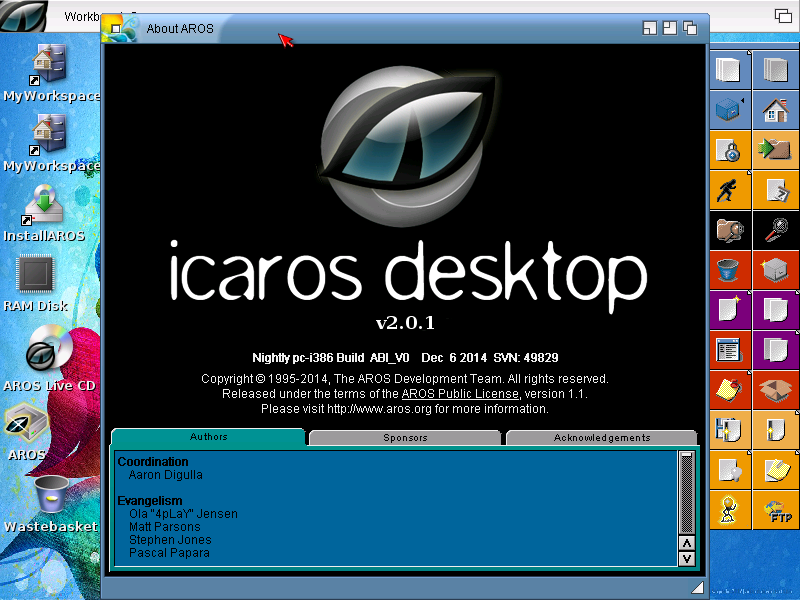Click the 'Copyright © 1995-2014' line
Screen dimensions: 800x600
[x=405, y=379]
